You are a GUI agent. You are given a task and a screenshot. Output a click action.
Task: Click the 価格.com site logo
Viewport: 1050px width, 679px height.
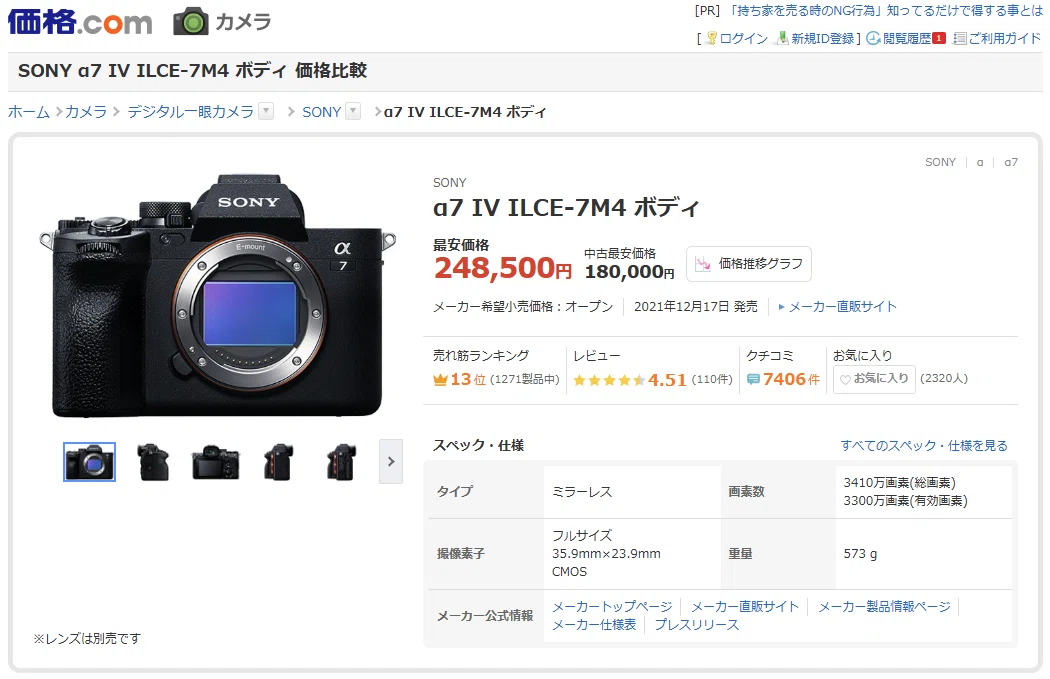(80, 22)
